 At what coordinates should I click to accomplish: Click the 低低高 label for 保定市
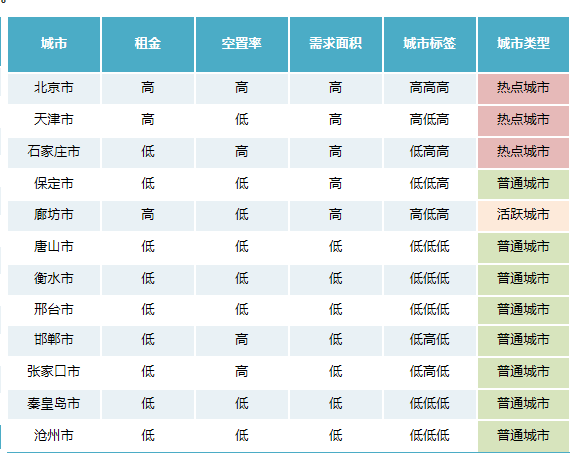tap(430, 184)
